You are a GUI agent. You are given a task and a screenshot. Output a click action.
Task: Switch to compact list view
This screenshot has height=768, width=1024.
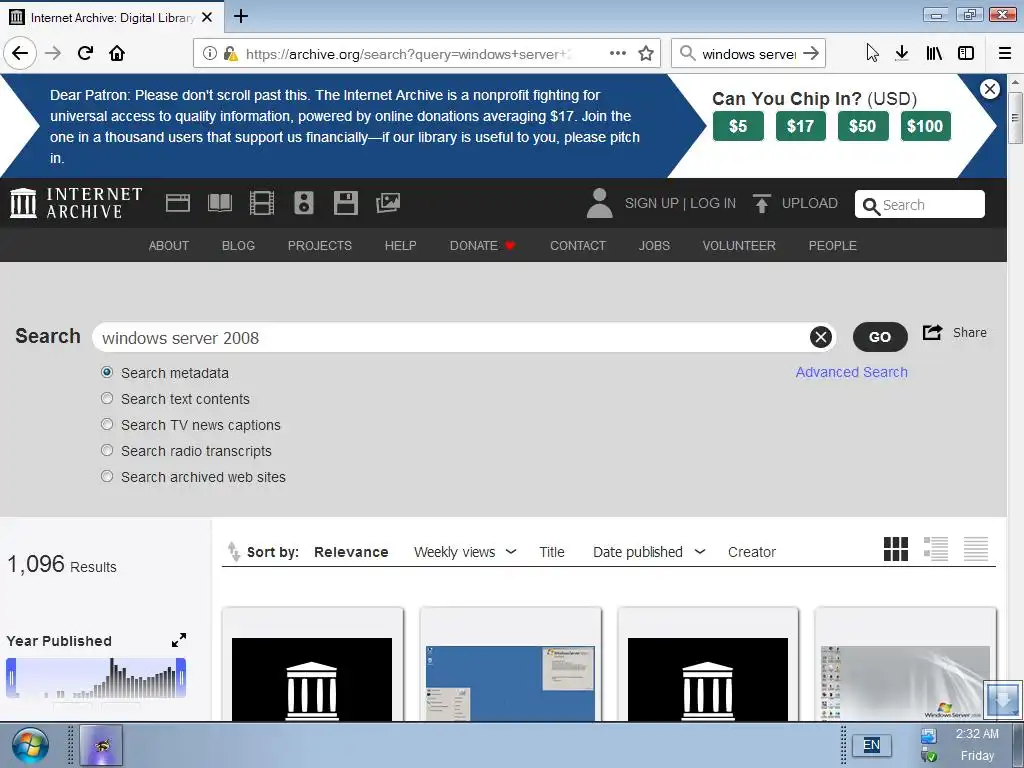coord(976,549)
